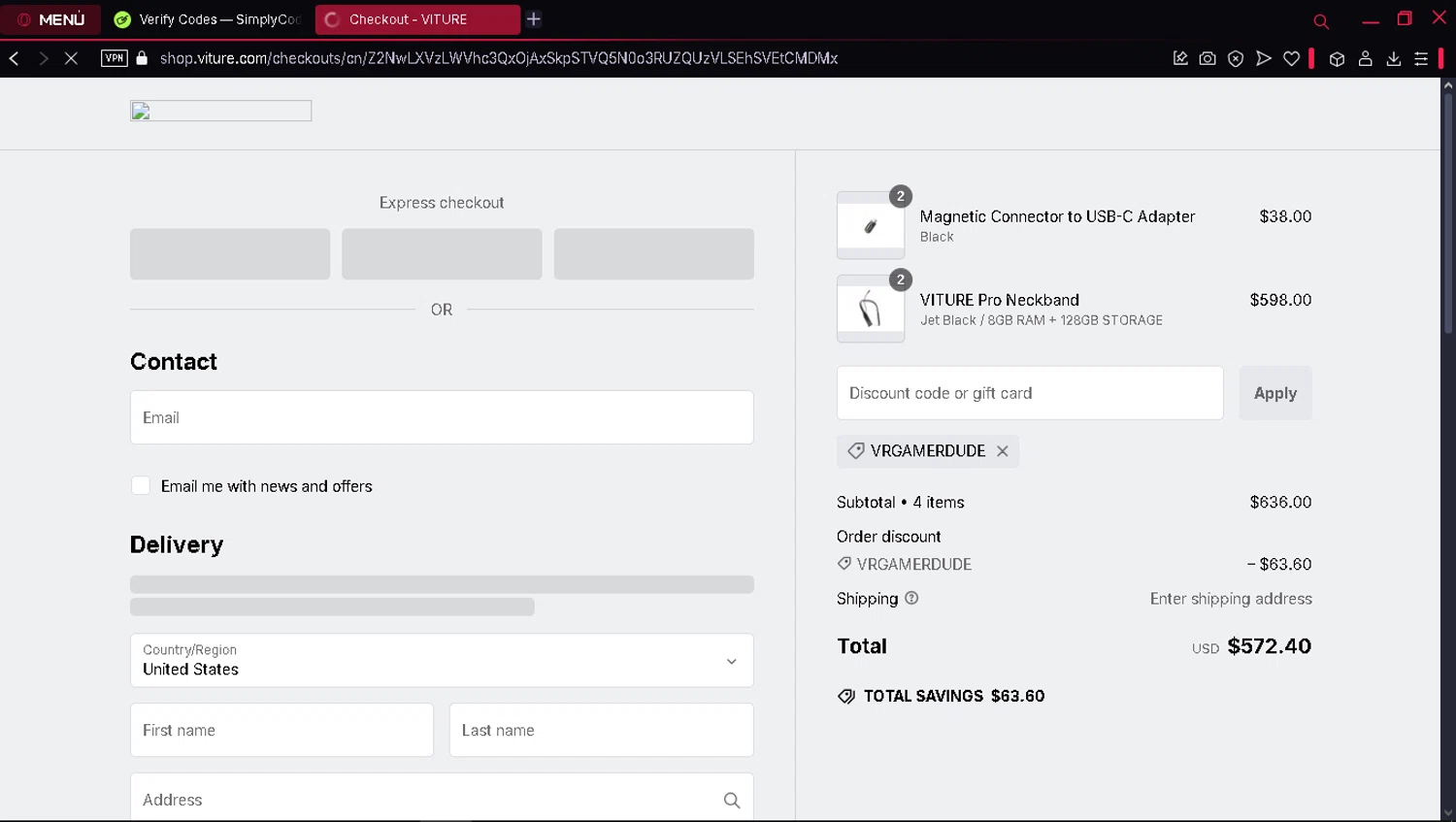Click the Address field
Viewport: 1456px width, 822px height.
click(x=442, y=798)
